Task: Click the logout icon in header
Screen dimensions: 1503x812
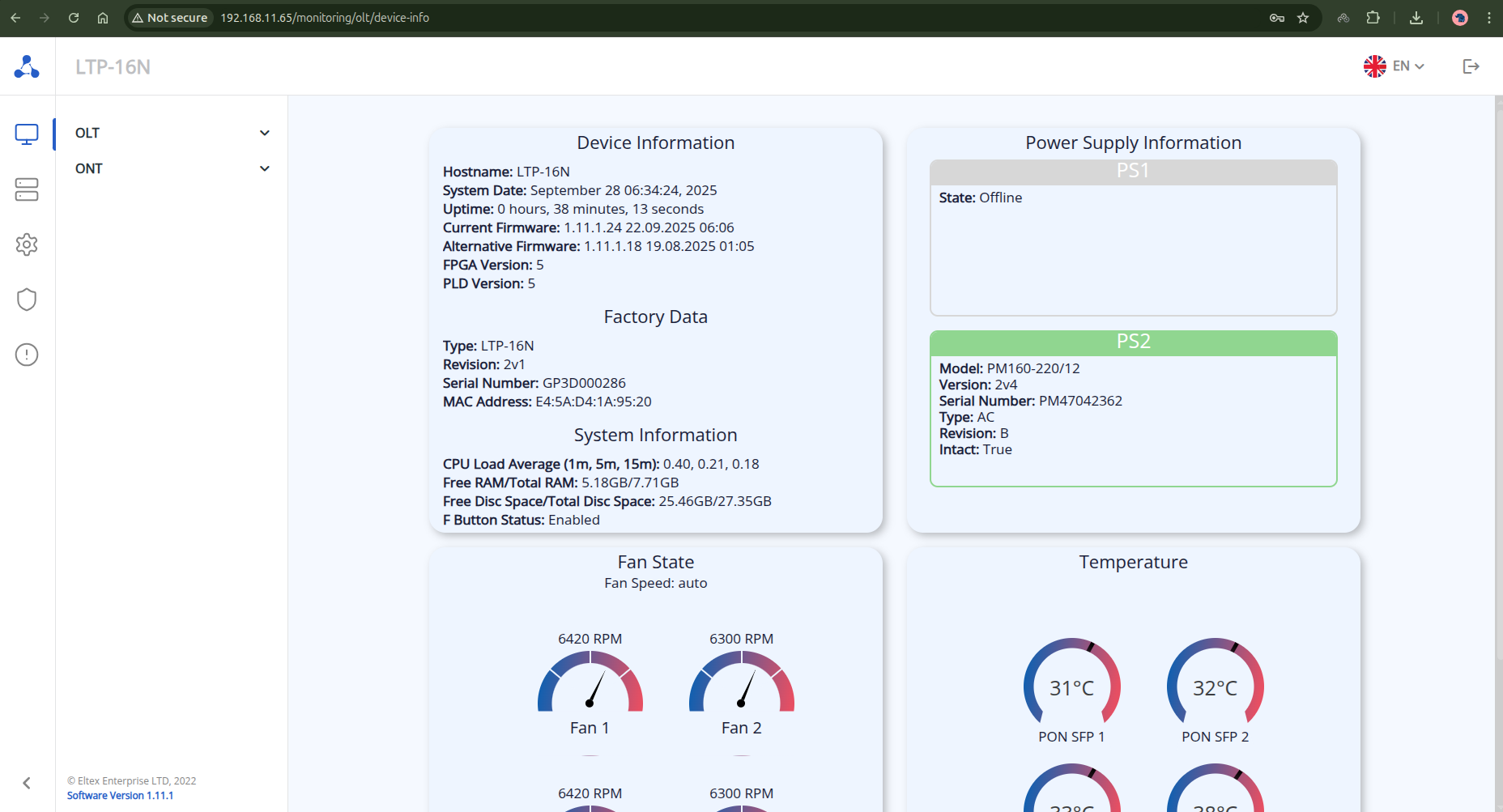Action: [x=1471, y=66]
